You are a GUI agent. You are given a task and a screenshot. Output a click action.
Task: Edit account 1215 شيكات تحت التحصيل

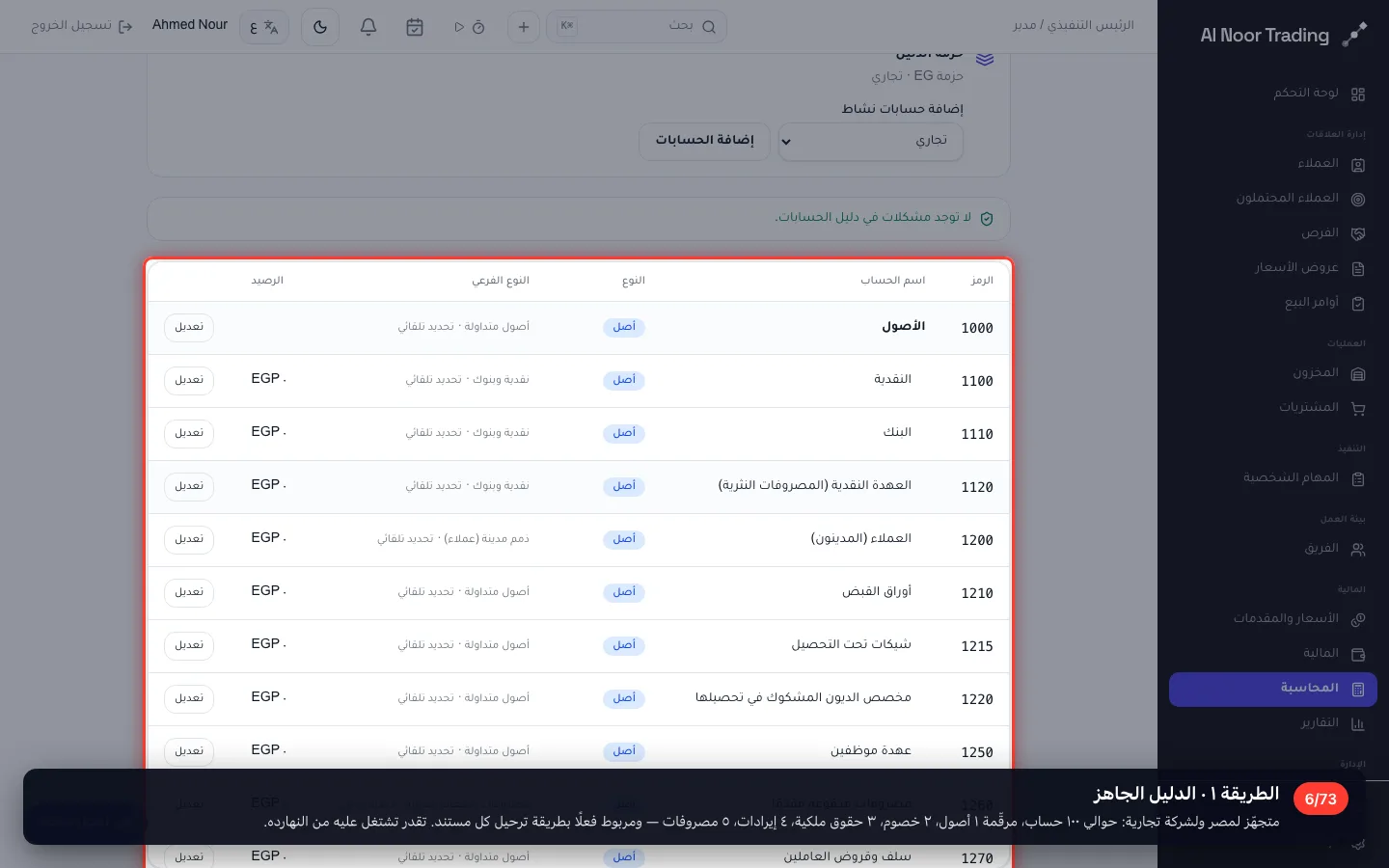pyautogui.click(x=189, y=645)
